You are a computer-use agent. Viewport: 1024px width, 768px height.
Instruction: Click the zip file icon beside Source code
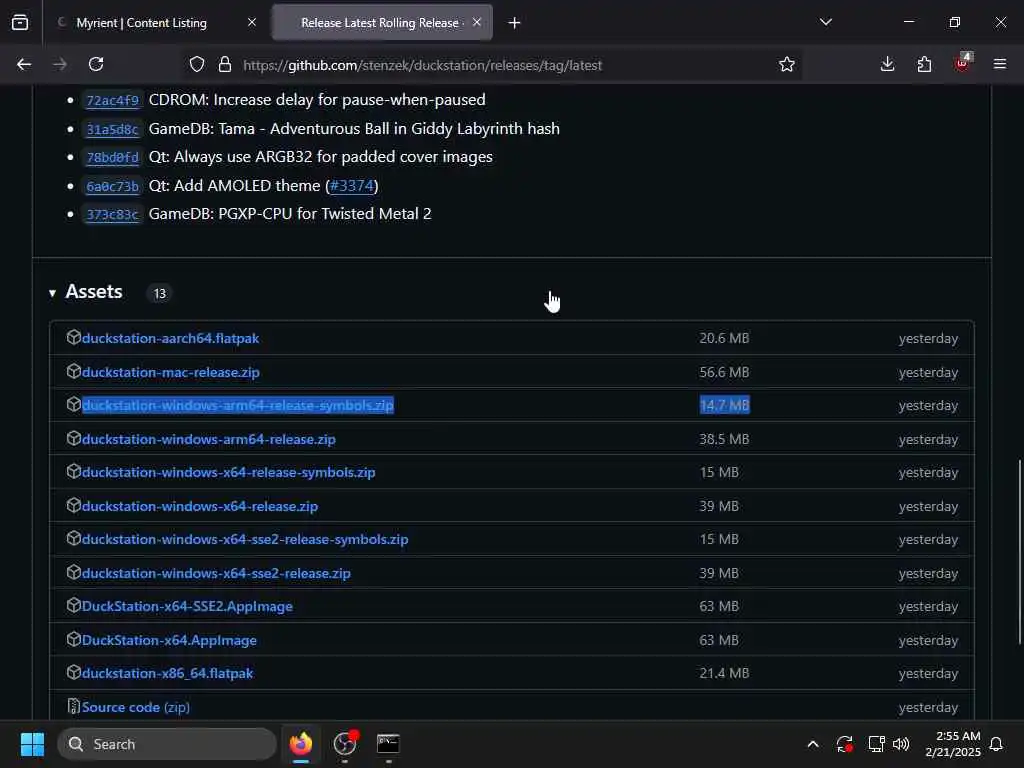pyautogui.click(x=74, y=706)
